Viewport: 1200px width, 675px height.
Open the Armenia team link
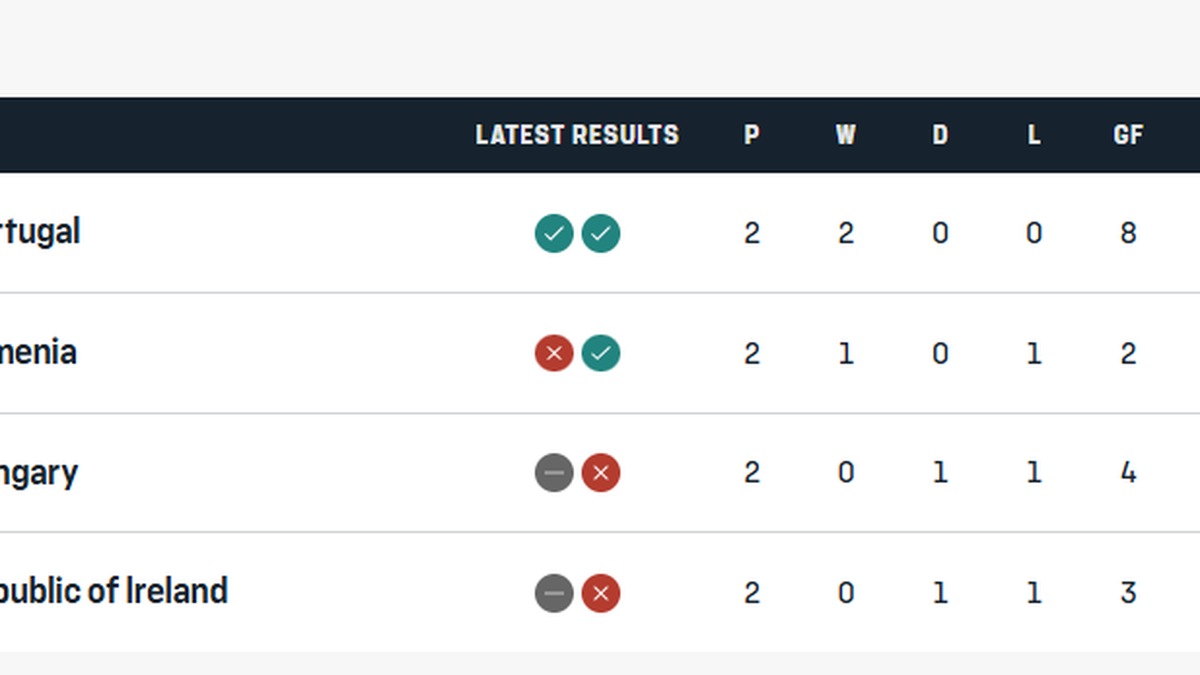36,352
